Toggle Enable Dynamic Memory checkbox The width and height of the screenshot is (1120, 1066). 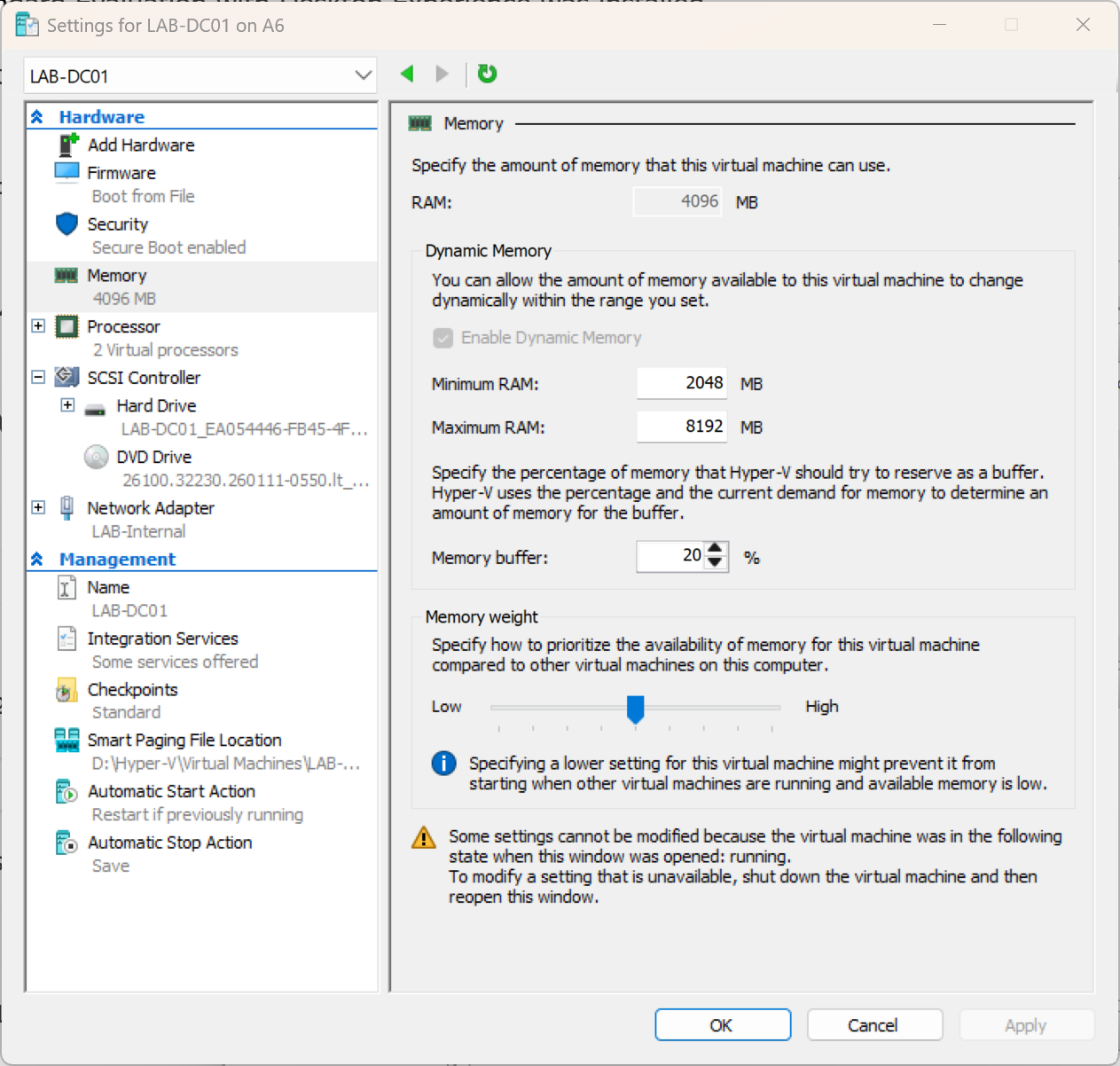coord(443,338)
